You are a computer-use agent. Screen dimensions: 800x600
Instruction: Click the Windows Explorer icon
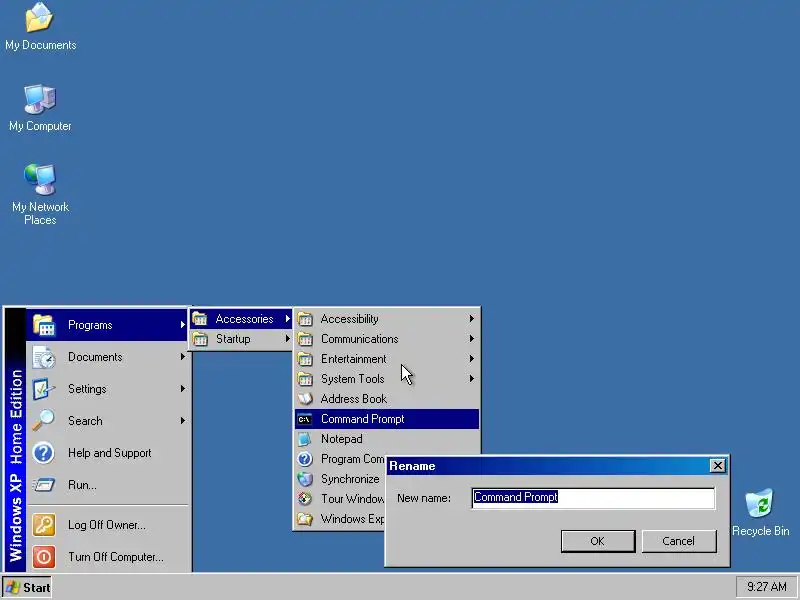pyautogui.click(x=305, y=519)
